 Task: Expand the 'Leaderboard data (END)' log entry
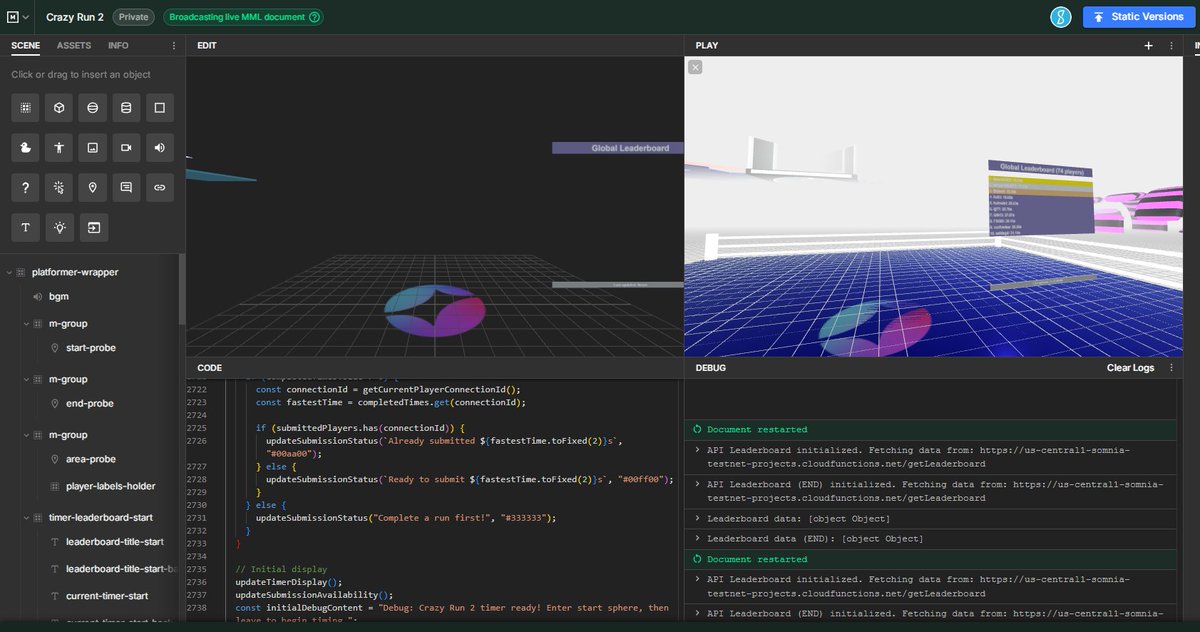[697, 539]
